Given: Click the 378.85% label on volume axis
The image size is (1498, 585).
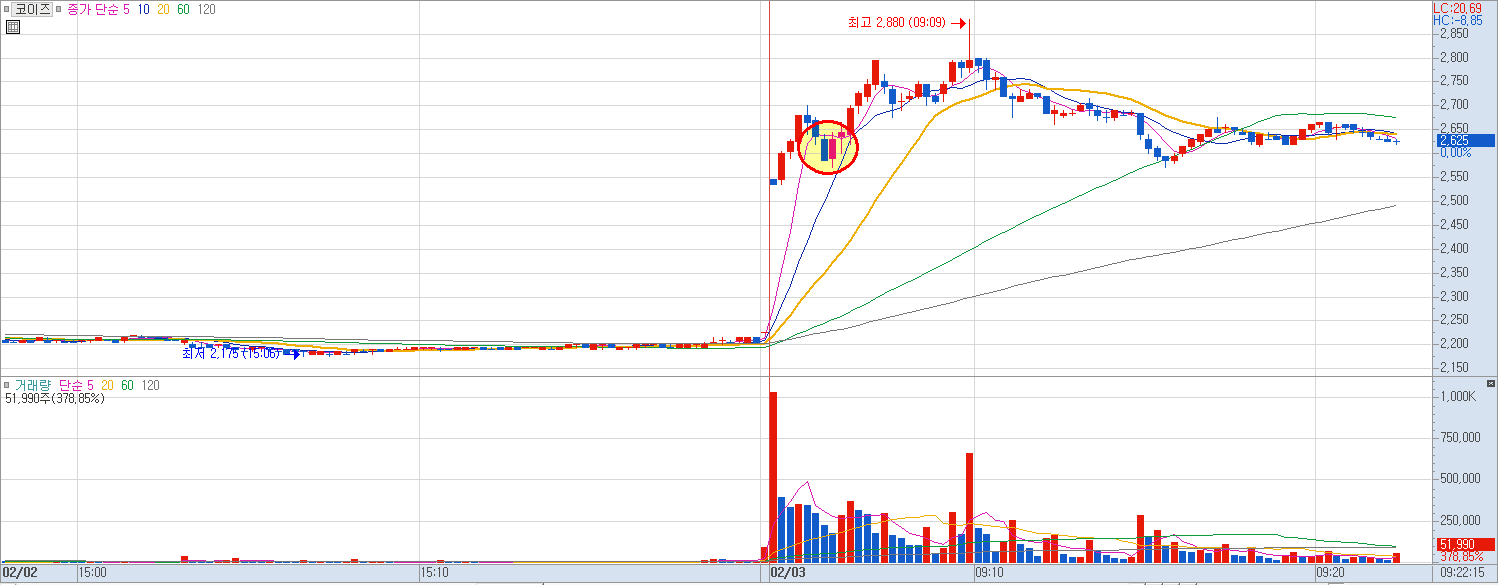Looking at the screenshot, I should (x=1462, y=556).
